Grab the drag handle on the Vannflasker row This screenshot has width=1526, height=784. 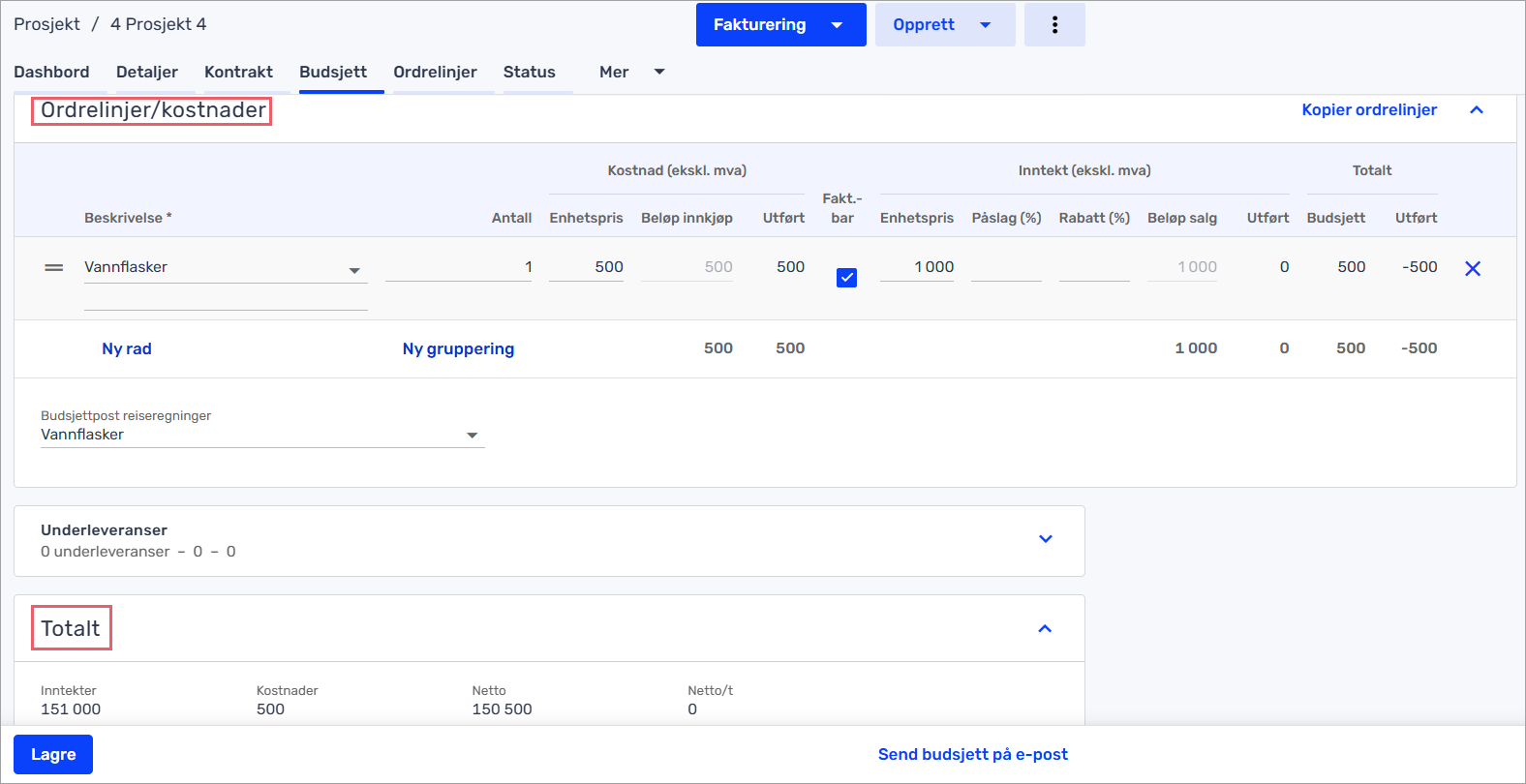pyautogui.click(x=54, y=267)
